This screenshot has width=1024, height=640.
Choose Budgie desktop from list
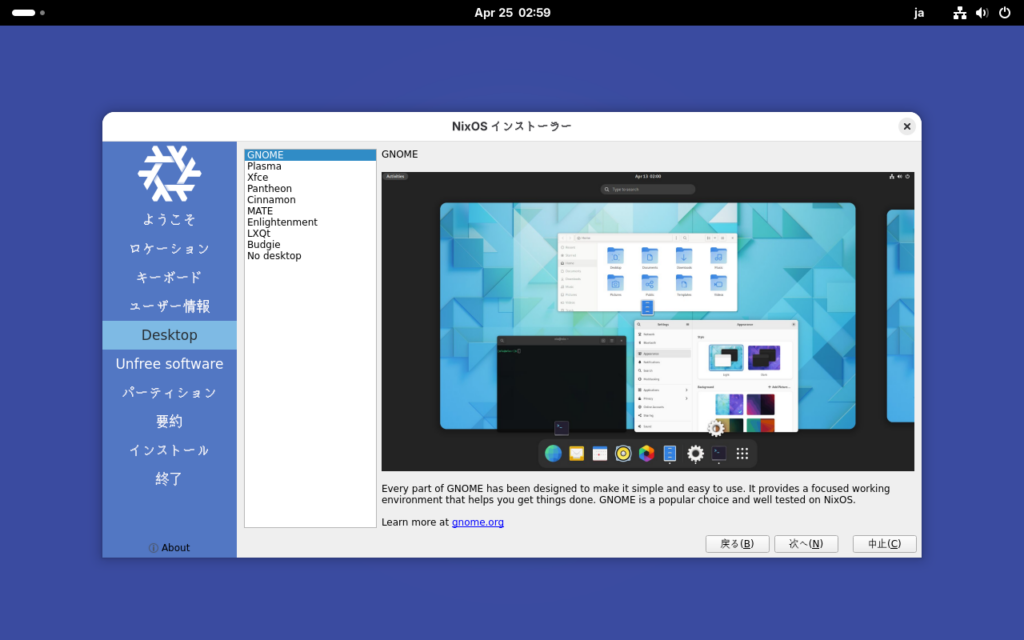264,245
